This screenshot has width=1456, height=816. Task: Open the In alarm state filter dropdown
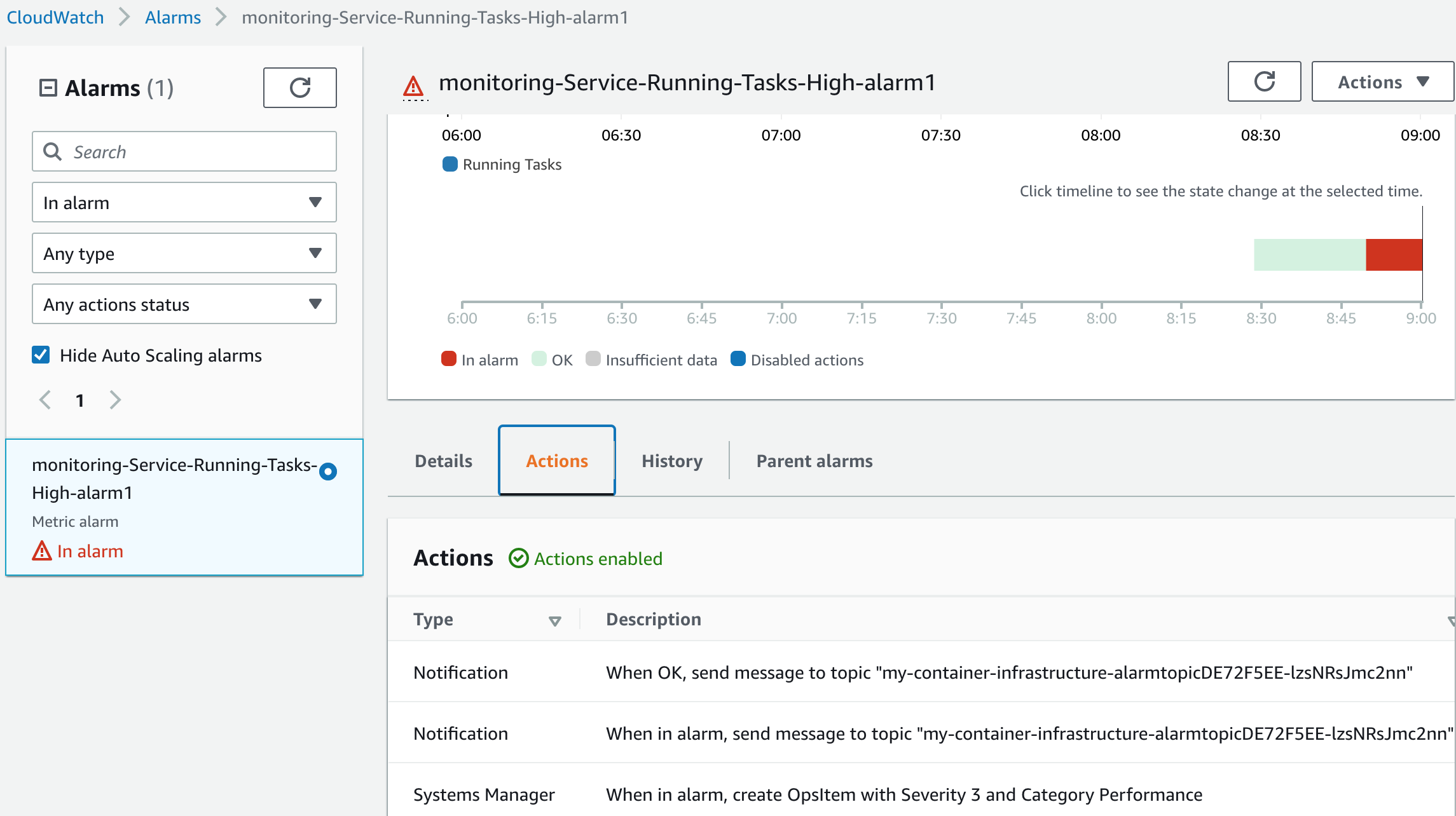point(184,203)
